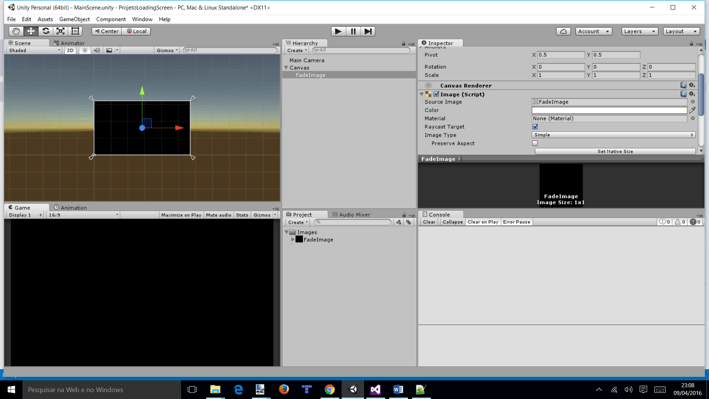Search project by label icon
709x399 pixels.
pyautogui.click(x=408, y=222)
